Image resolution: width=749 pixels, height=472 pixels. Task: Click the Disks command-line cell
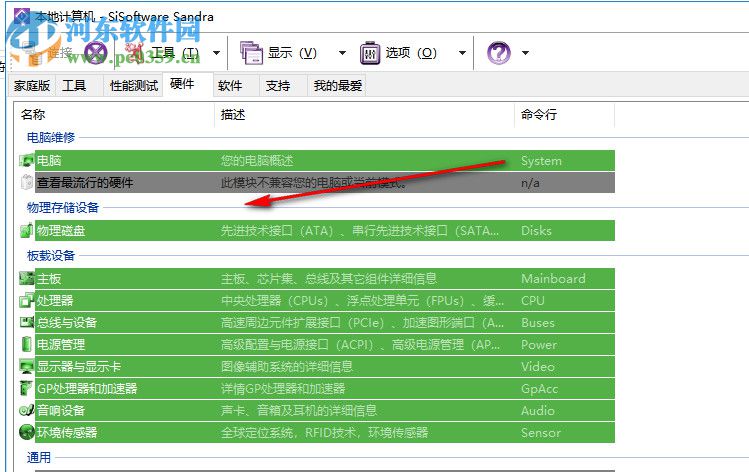click(x=536, y=231)
